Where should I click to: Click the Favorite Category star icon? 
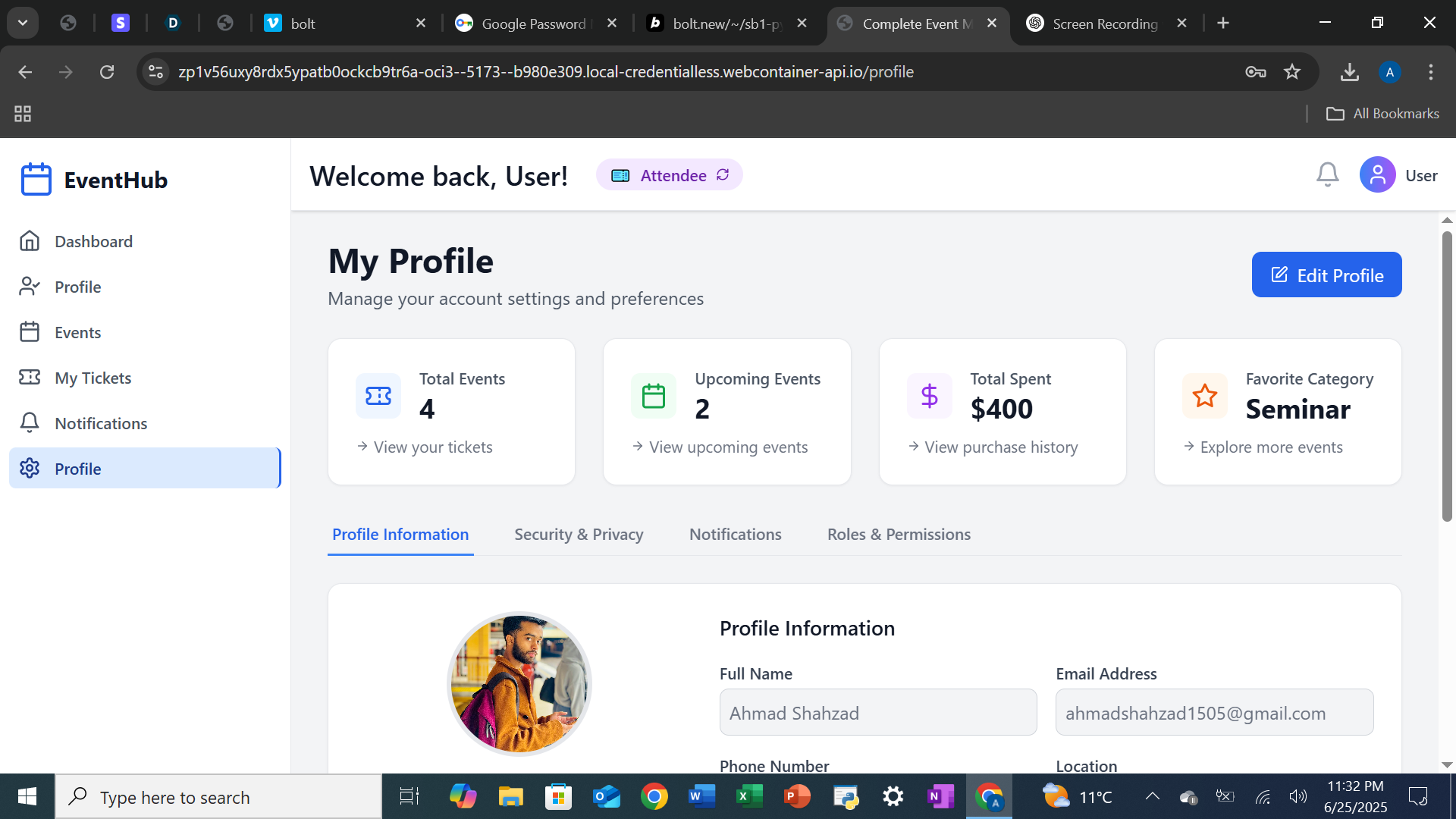pos(1204,396)
